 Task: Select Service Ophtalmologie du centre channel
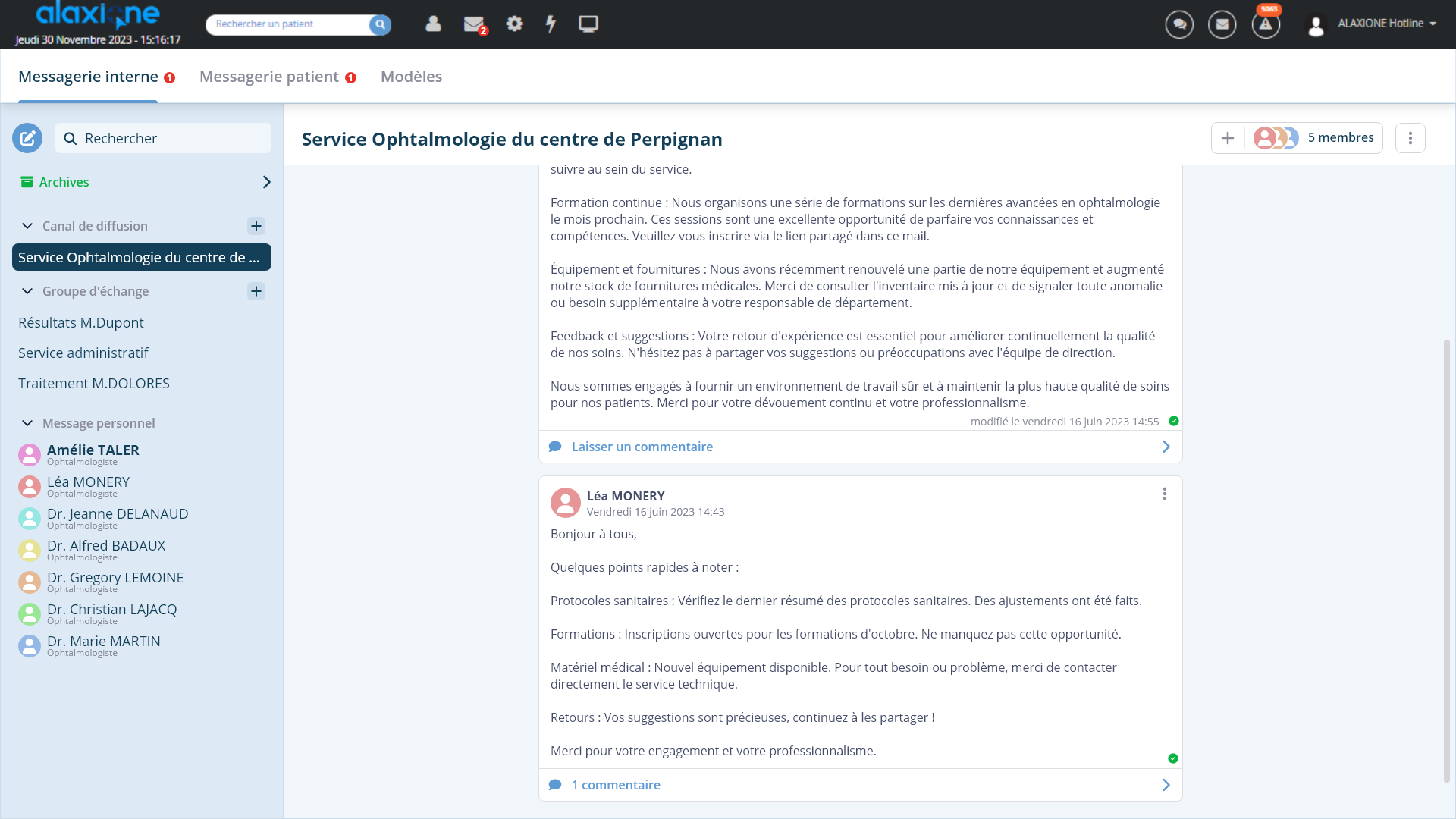pyautogui.click(x=142, y=257)
